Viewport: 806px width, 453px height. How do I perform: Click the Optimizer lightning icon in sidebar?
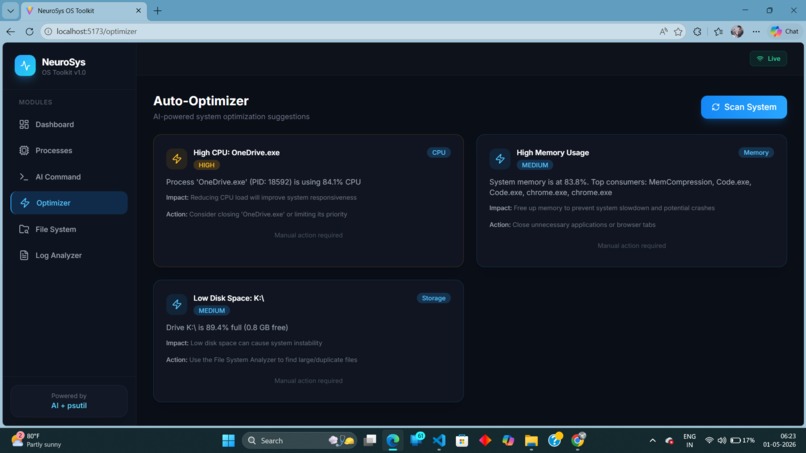tap(25, 203)
